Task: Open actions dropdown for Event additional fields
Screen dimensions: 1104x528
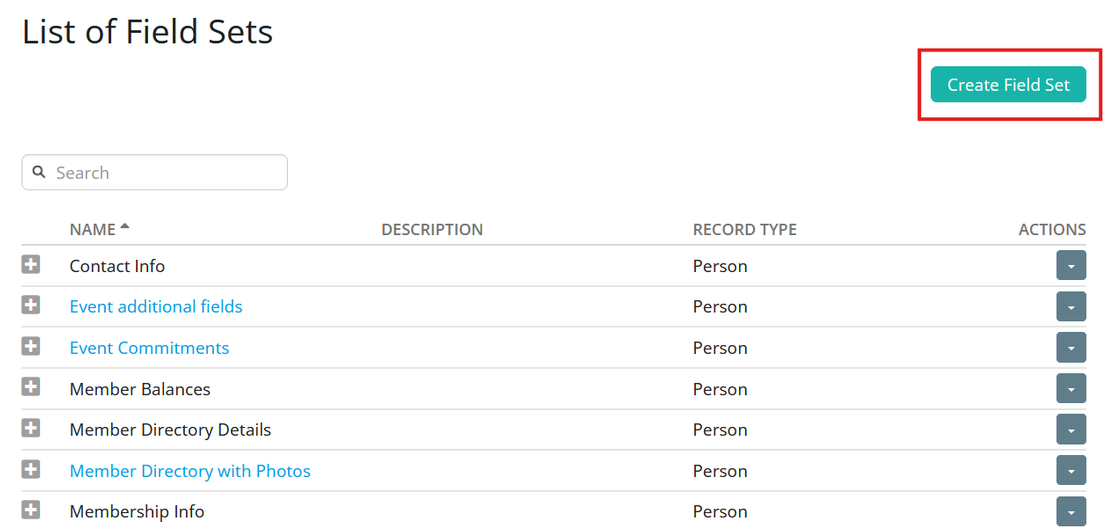Action: (1071, 307)
